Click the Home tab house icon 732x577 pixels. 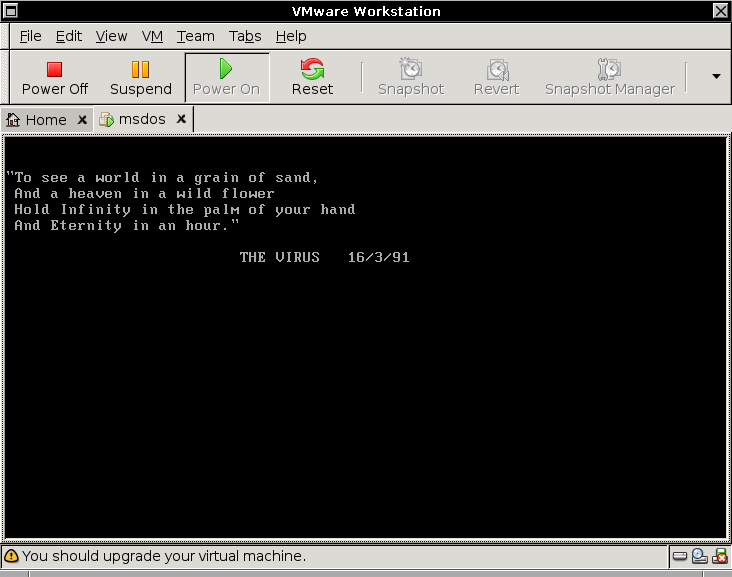coord(13,120)
